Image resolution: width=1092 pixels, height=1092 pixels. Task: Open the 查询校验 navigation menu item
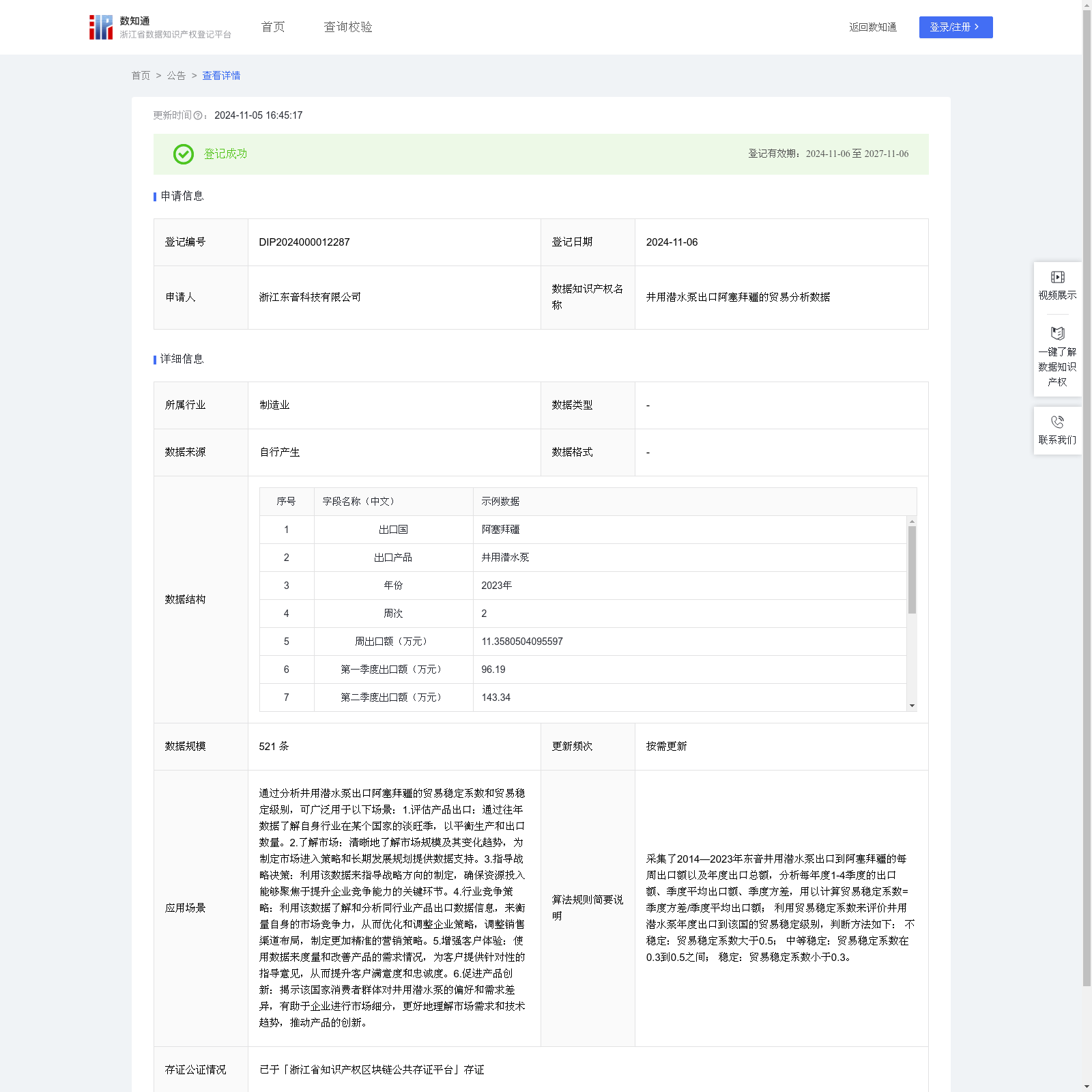pos(347,27)
